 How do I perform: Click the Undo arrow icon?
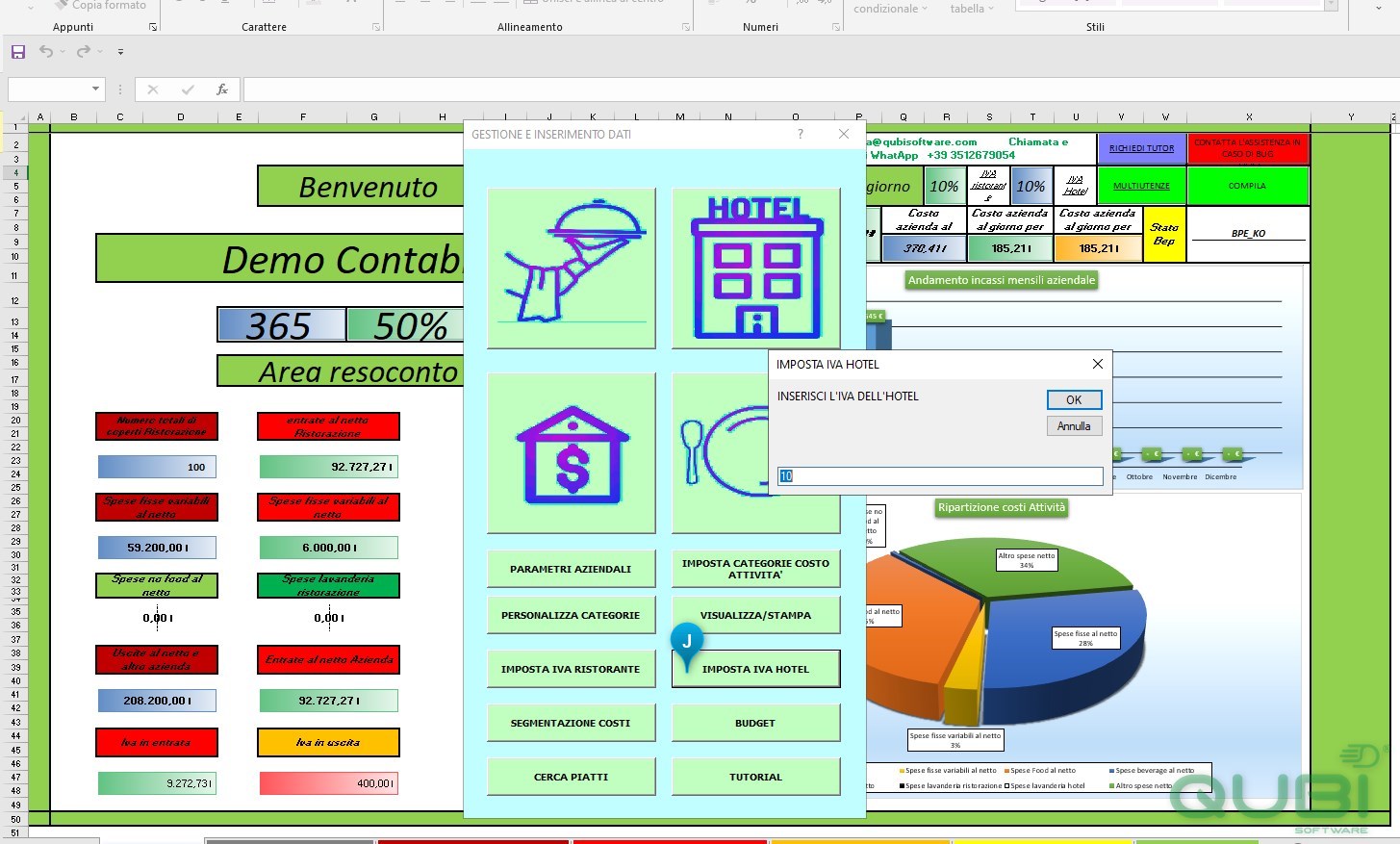coord(45,51)
